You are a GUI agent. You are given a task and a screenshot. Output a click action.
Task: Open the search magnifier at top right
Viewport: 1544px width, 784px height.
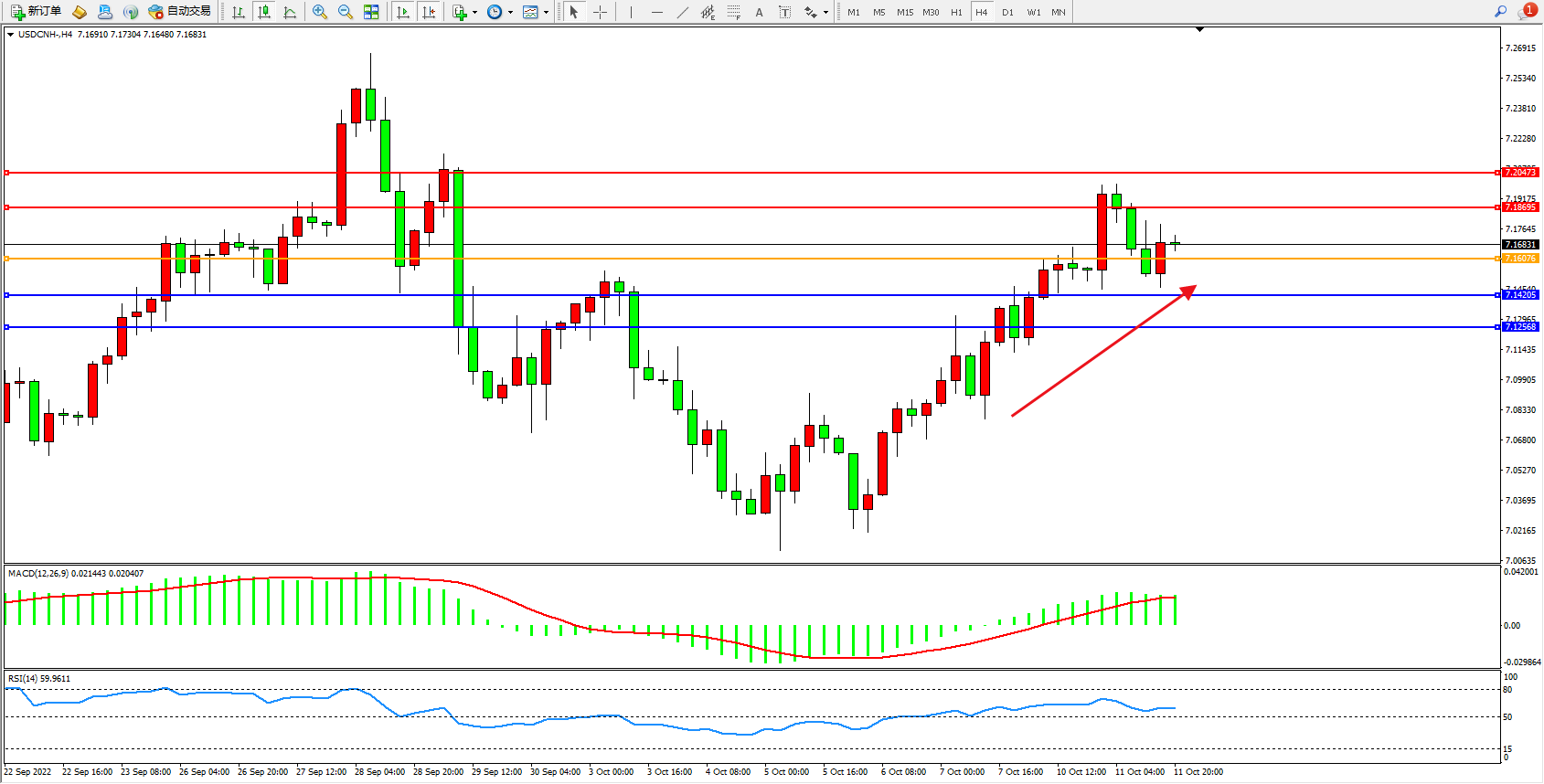[1500, 12]
